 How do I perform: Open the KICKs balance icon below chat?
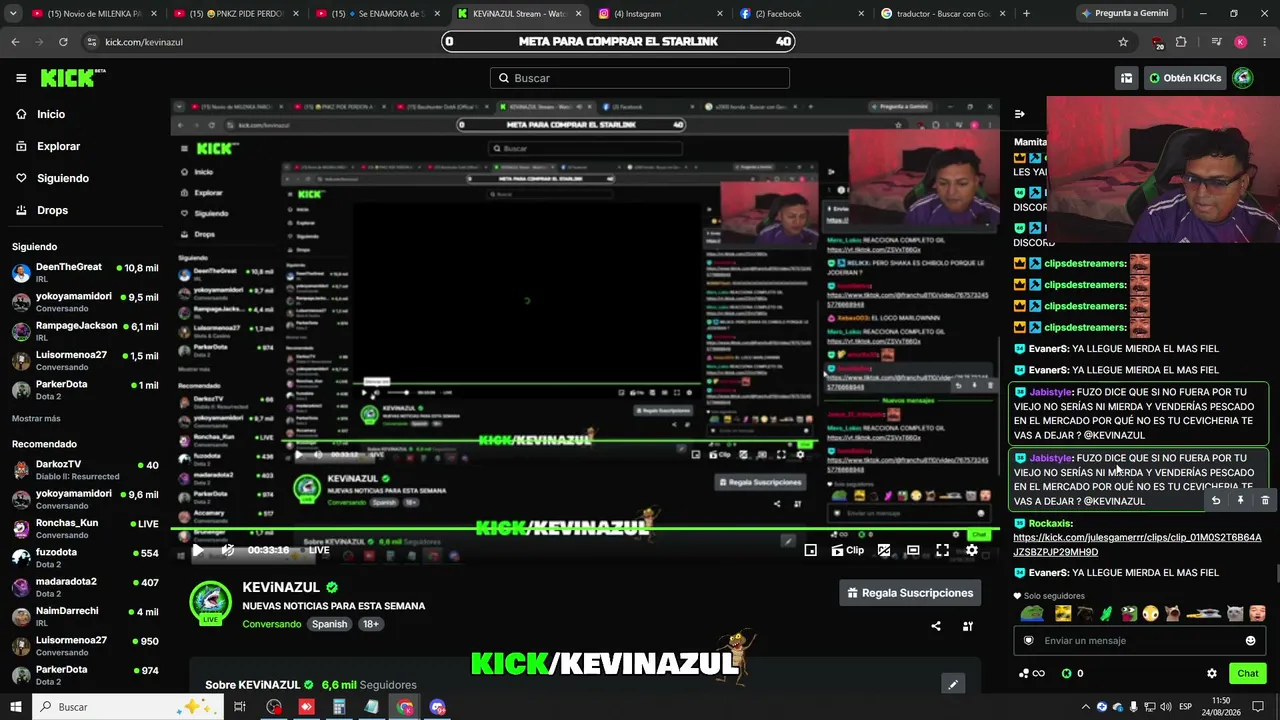coord(1067,674)
